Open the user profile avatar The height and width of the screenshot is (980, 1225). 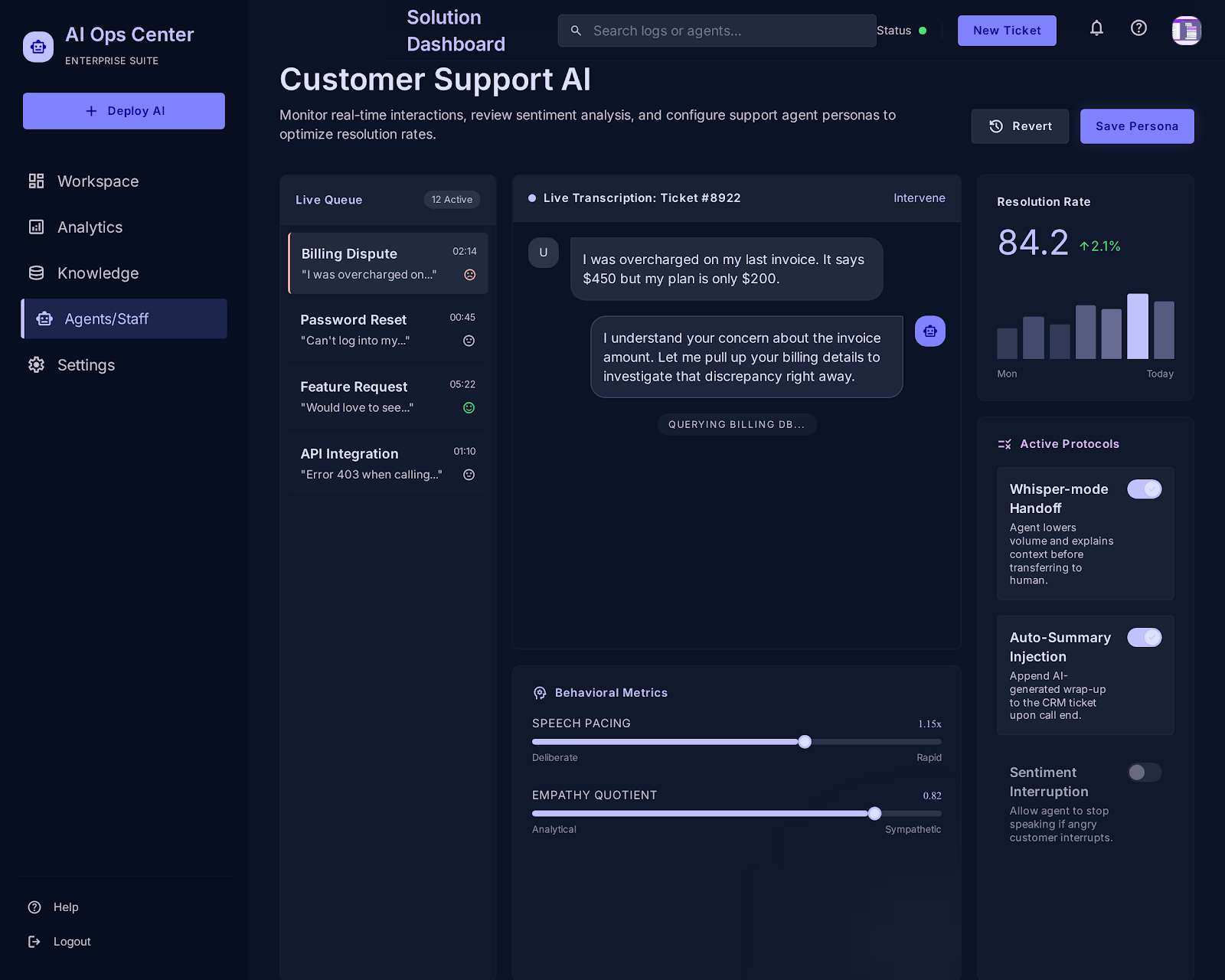coord(1186,31)
